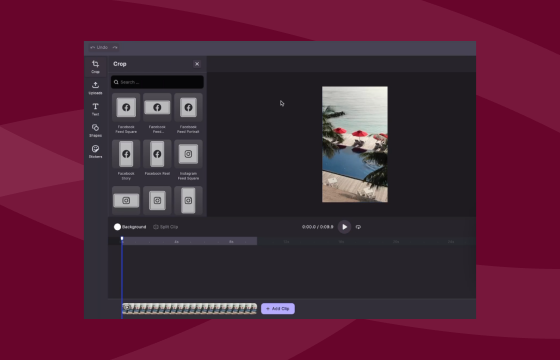Screen dimensions: 560x360
Task: Jump to the 8s mark on timeline ruler
Action: 231,242
